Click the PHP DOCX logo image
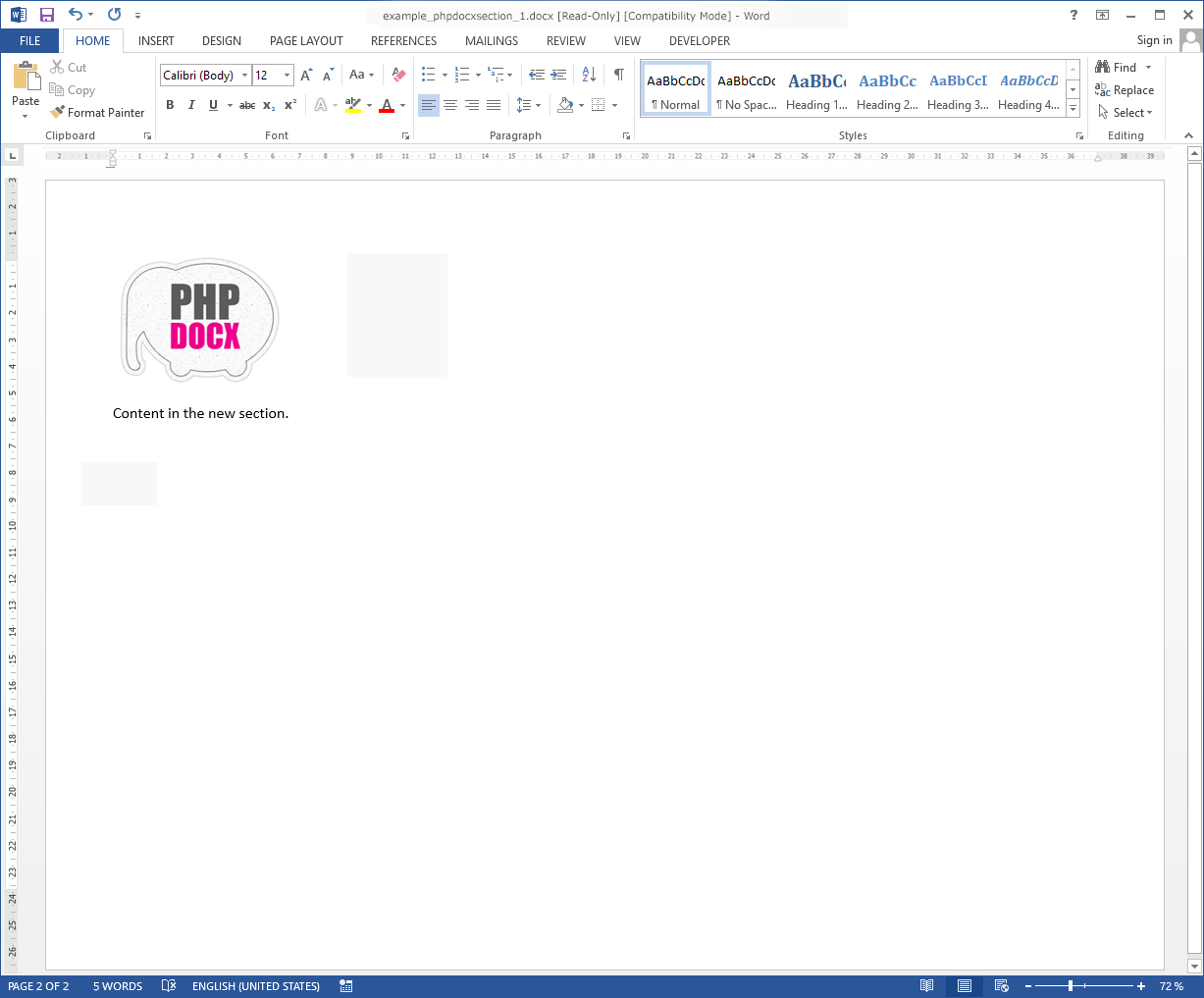 [200, 320]
